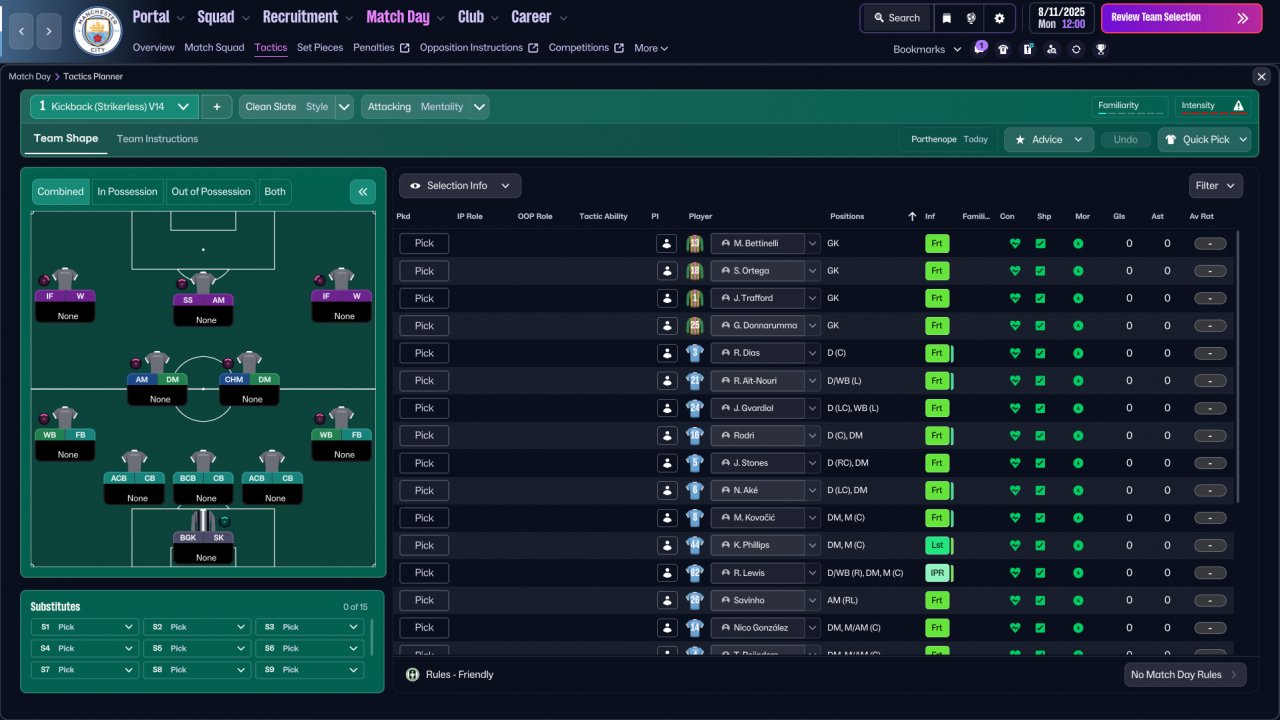The image size is (1280, 720).
Task: Toggle match sharpness checkbox for Savinho
Action: pos(1040,600)
